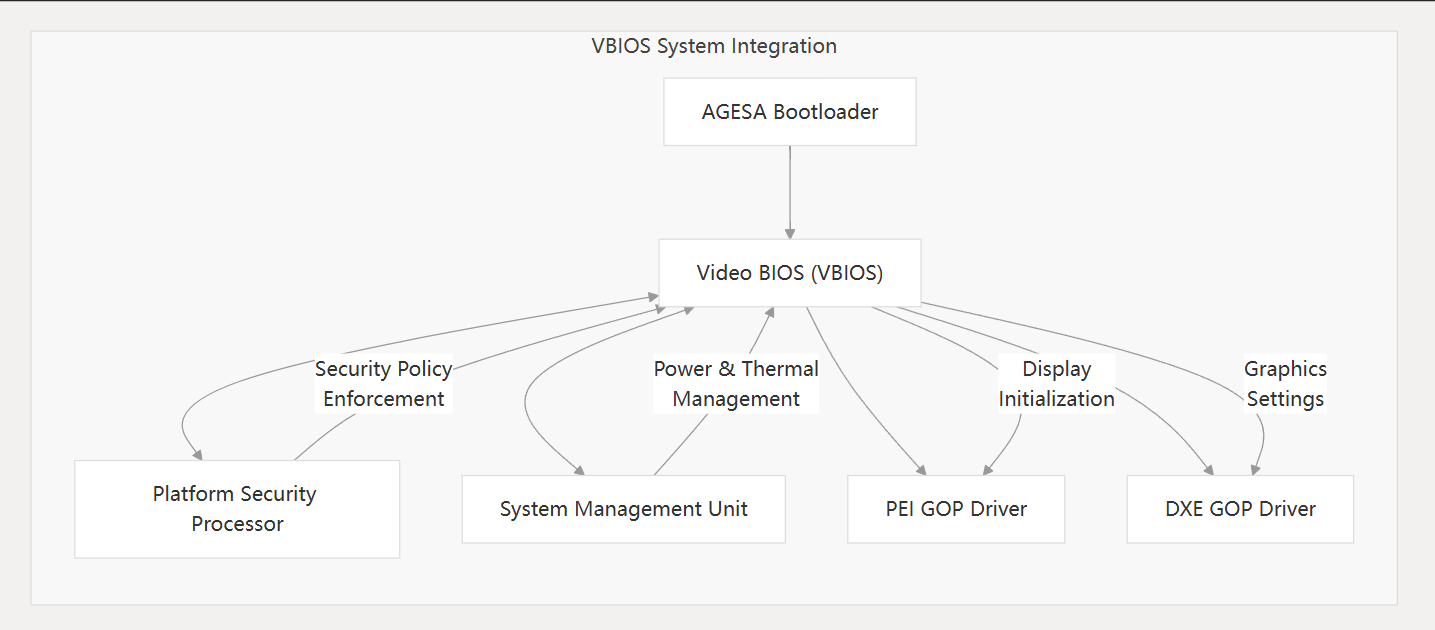Select the Platform Security Processor box
The image size is (1435, 630).
[x=236, y=508]
